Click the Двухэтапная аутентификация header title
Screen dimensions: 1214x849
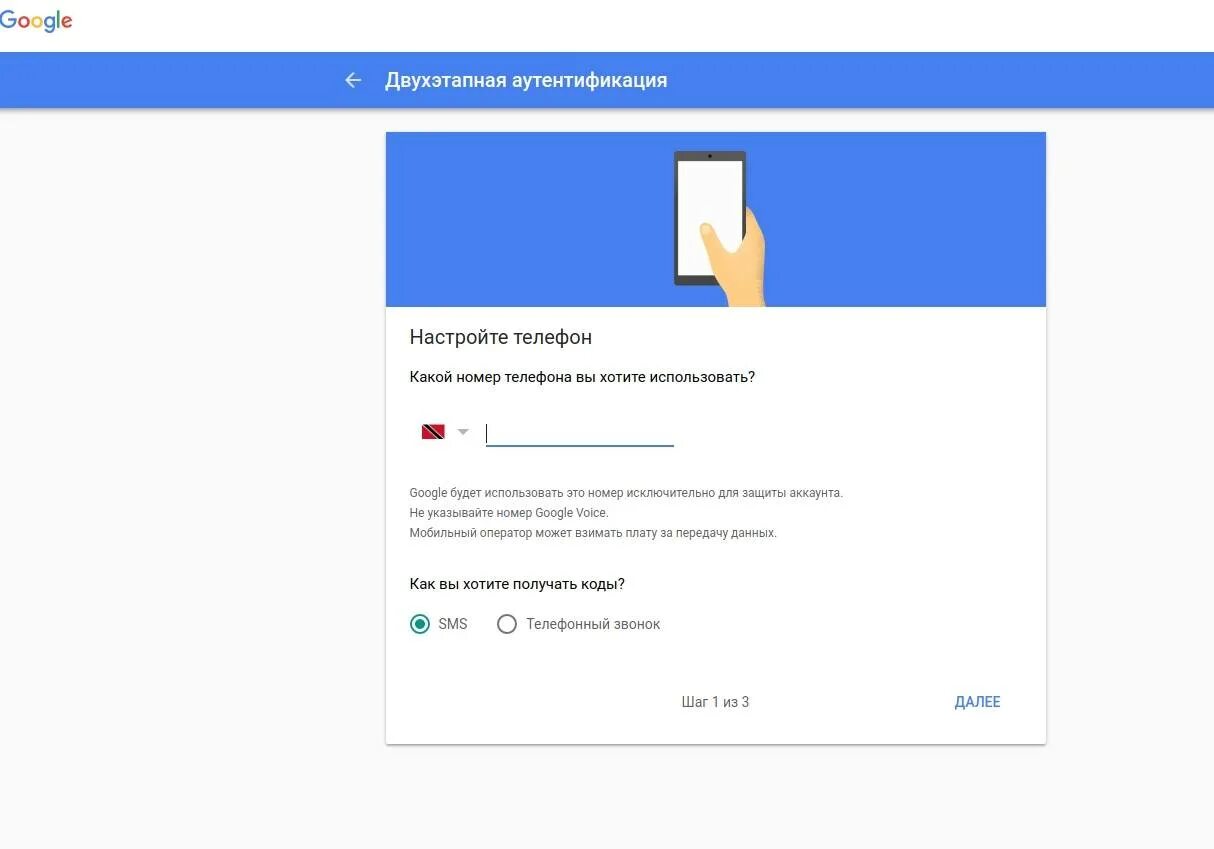pos(526,80)
